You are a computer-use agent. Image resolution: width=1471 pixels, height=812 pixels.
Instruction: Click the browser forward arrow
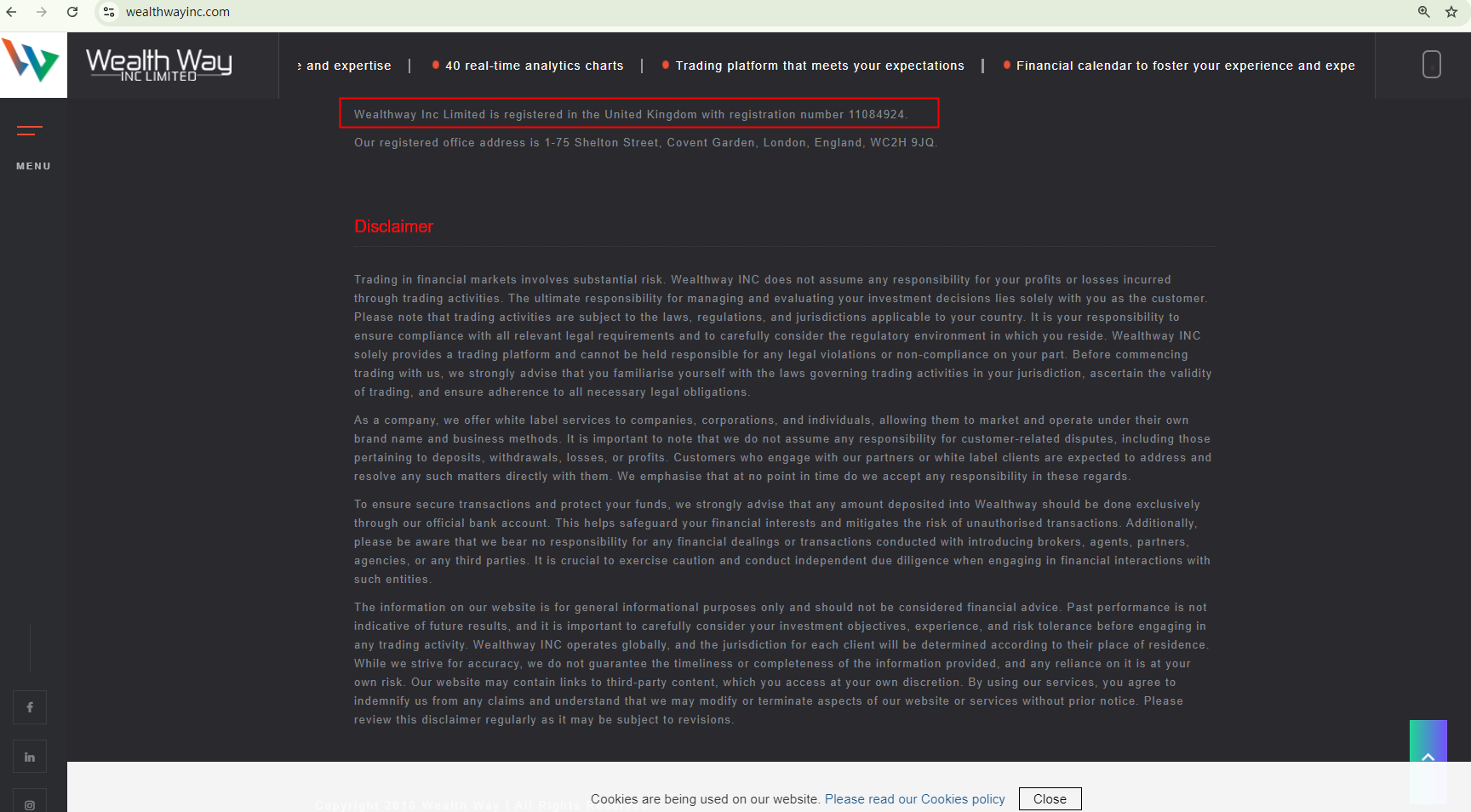pos(42,12)
